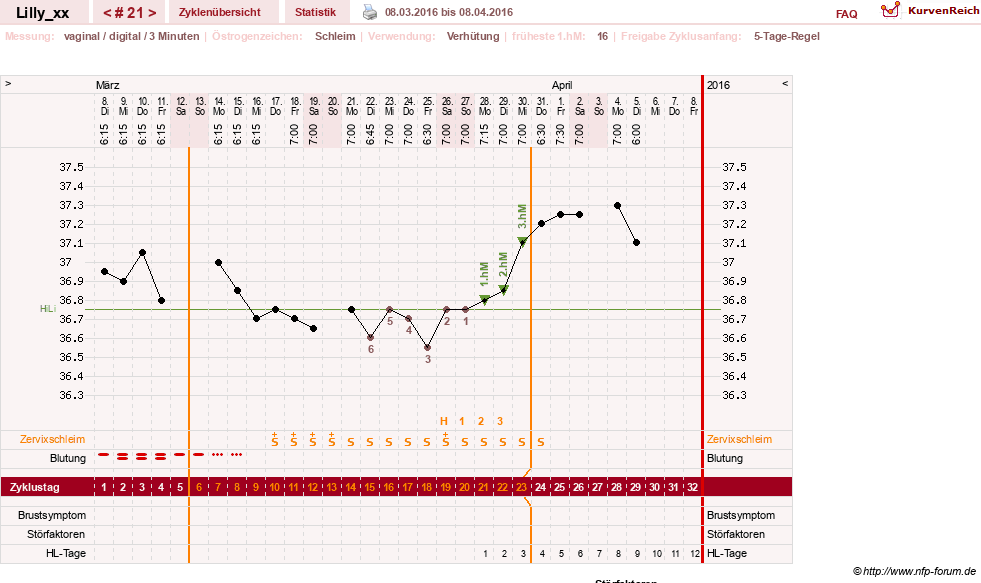Click the Lilly_xx username
This screenshot has width=981, height=583.
click(43, 13)
